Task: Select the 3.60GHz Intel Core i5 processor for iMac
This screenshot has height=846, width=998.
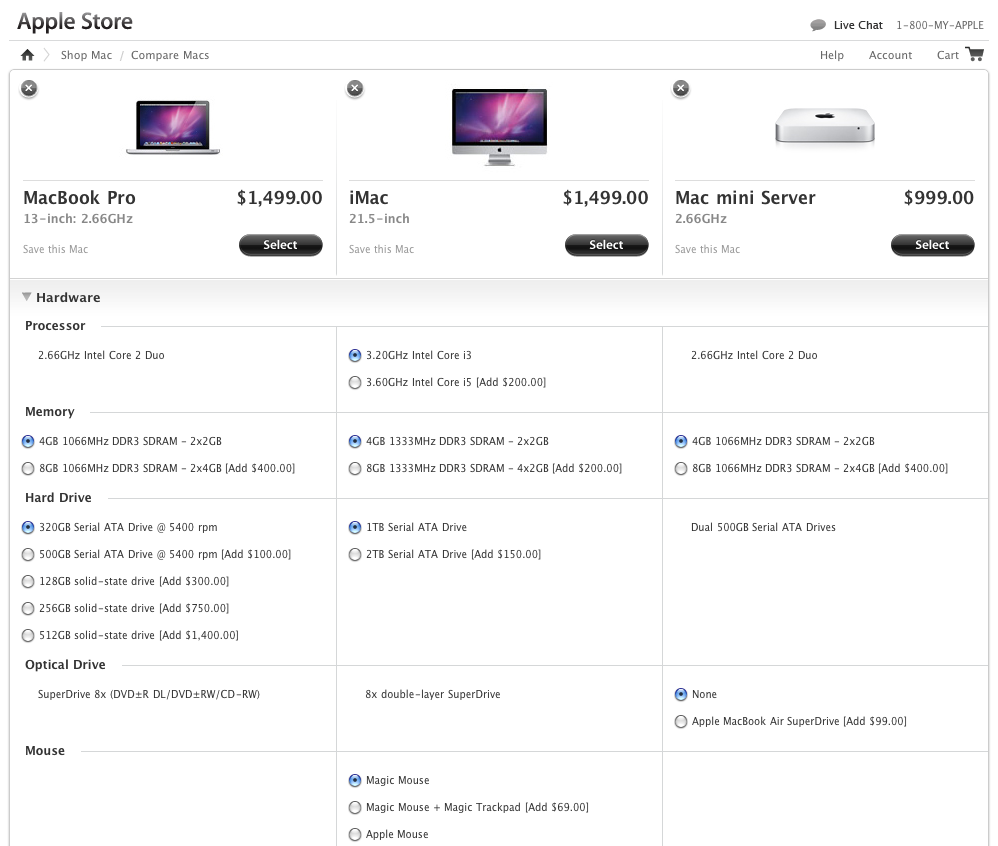Action: click(355, 382)
